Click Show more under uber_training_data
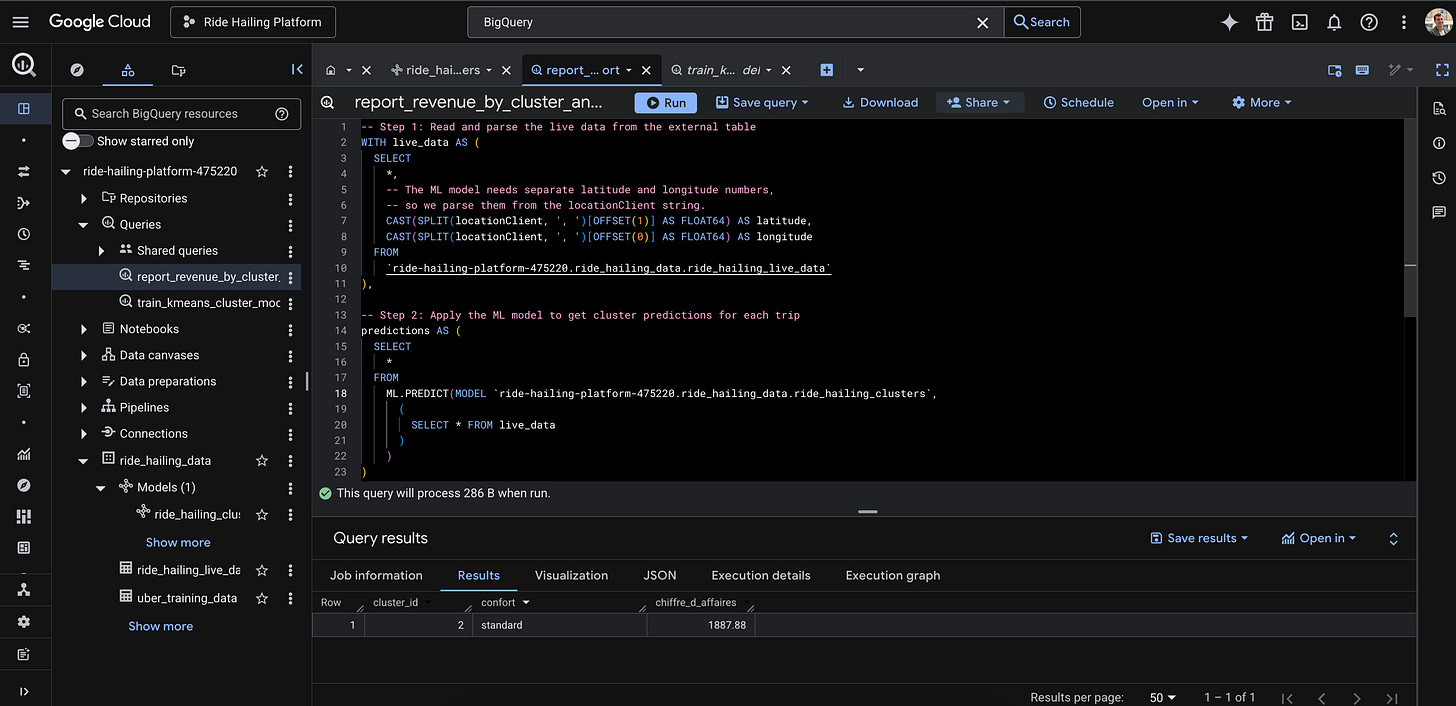This screenshot has height=706, width=1456. click(x=160, y=625)
